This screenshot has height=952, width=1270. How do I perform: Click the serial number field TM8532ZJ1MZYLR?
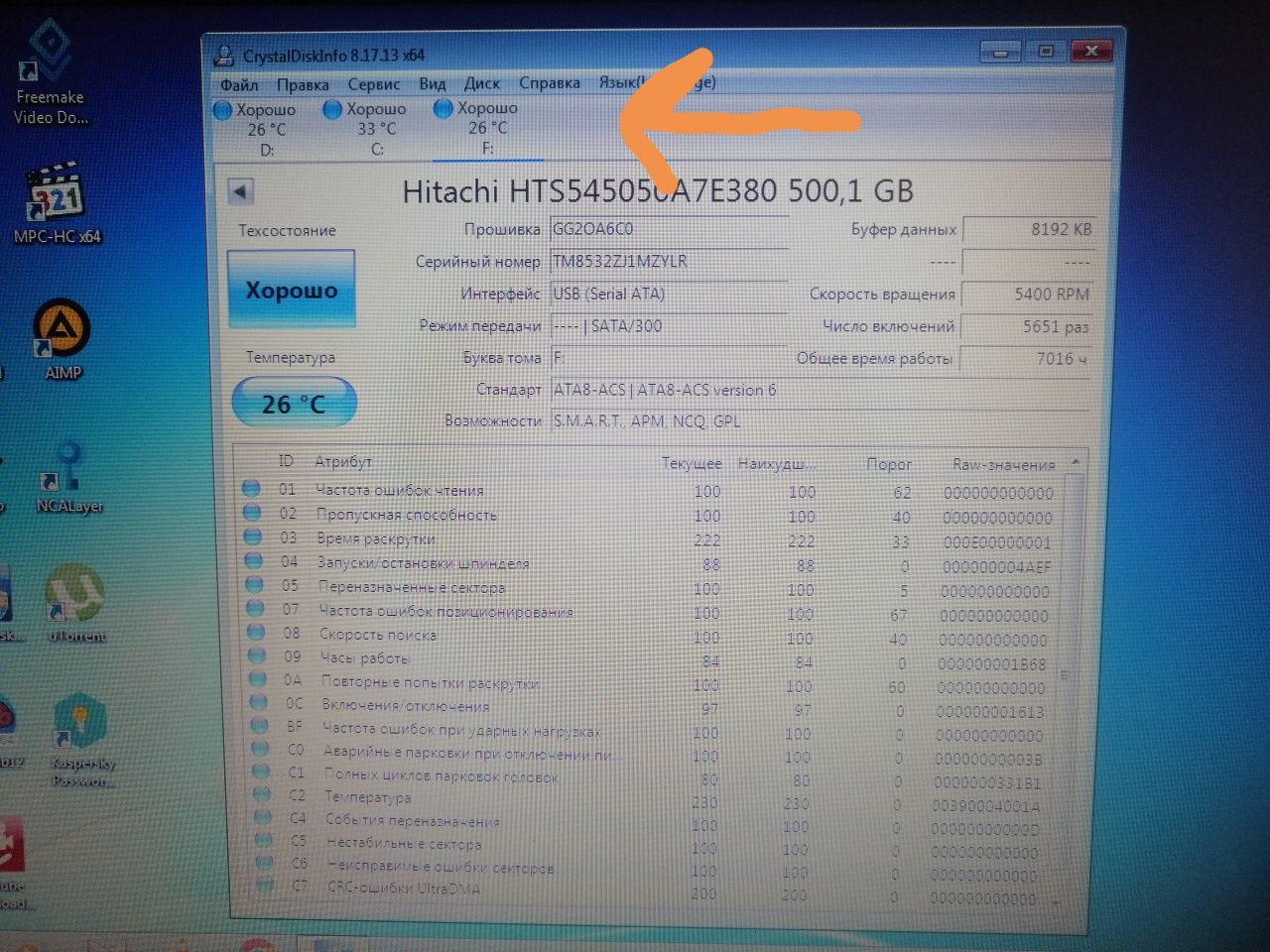coord(670,262)
